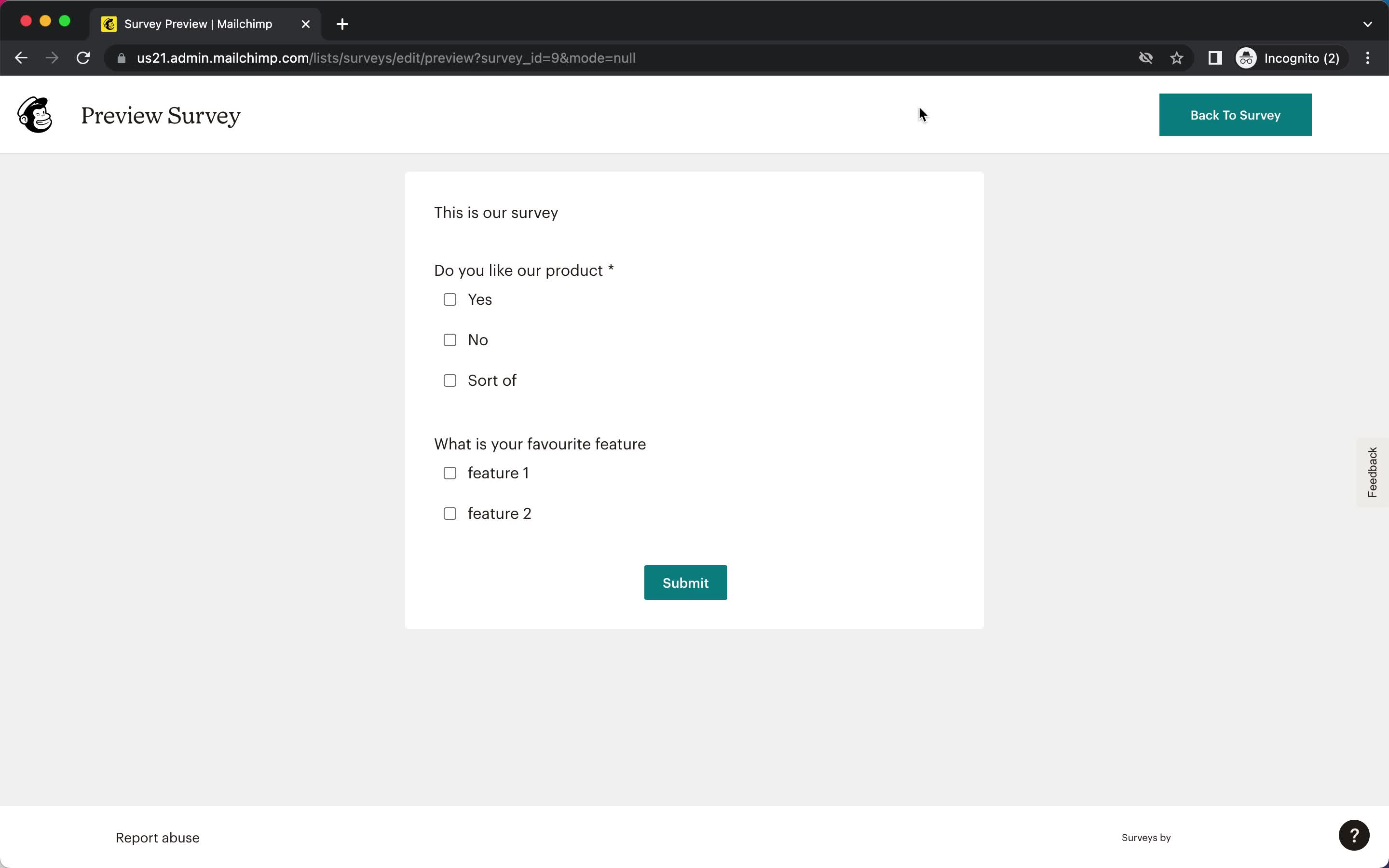Click the browser bookmark star icon
Viewport: 1389px width, 868px height.
tap(1178, 58)
